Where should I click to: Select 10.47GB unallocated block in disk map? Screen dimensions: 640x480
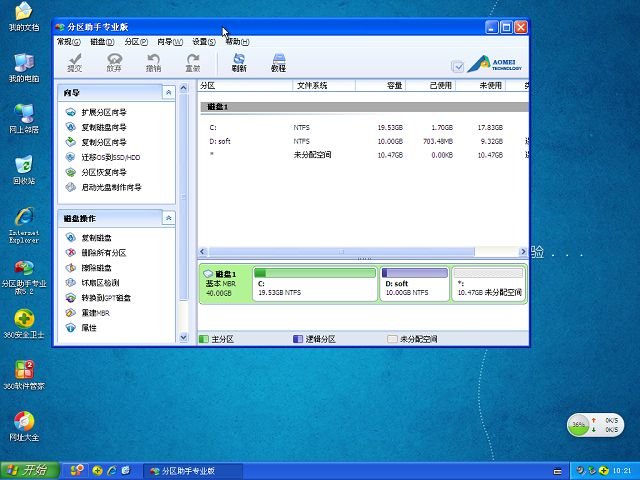point(489,284)
